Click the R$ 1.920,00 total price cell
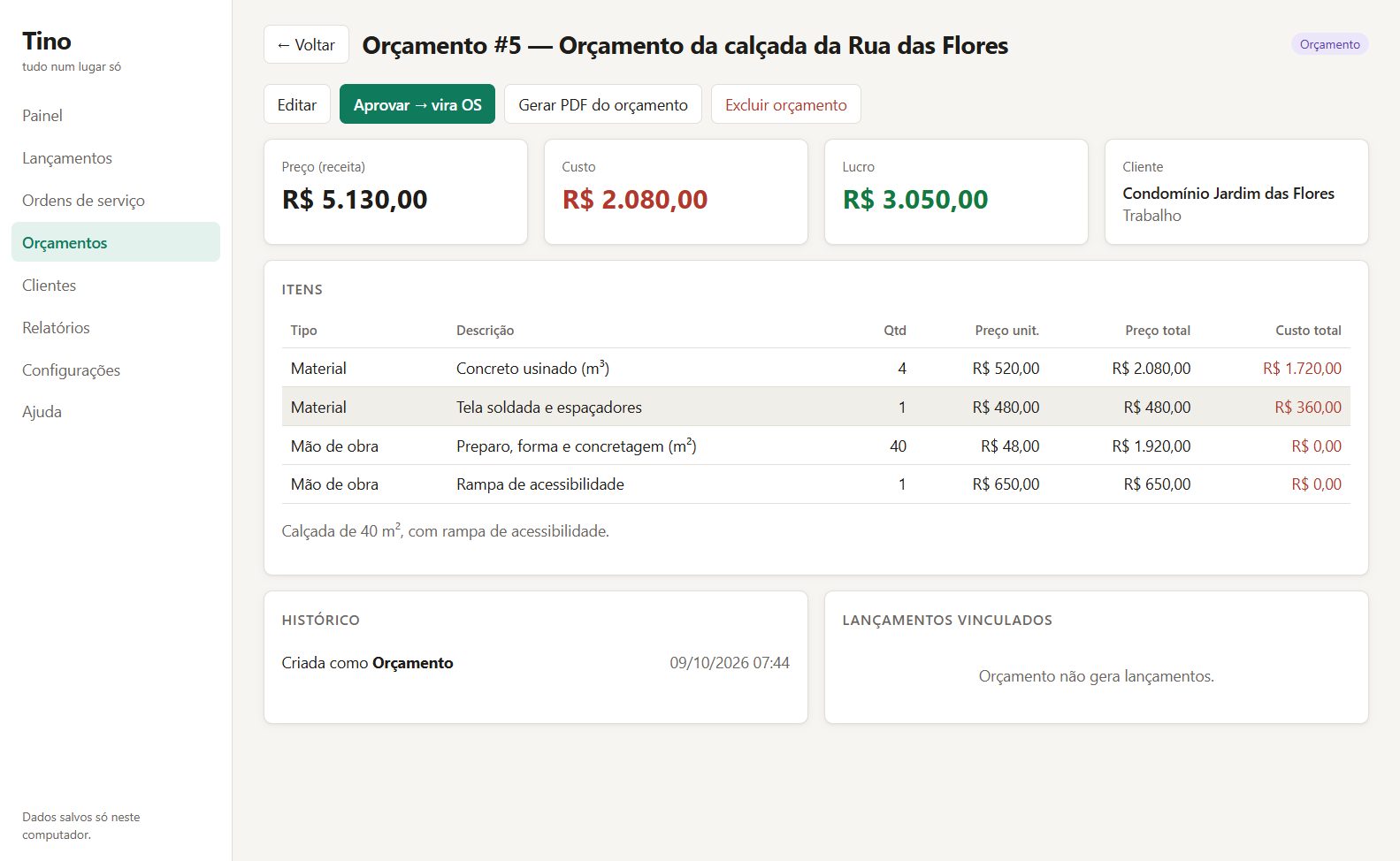1400x861 pixels. coord(1151,446)
